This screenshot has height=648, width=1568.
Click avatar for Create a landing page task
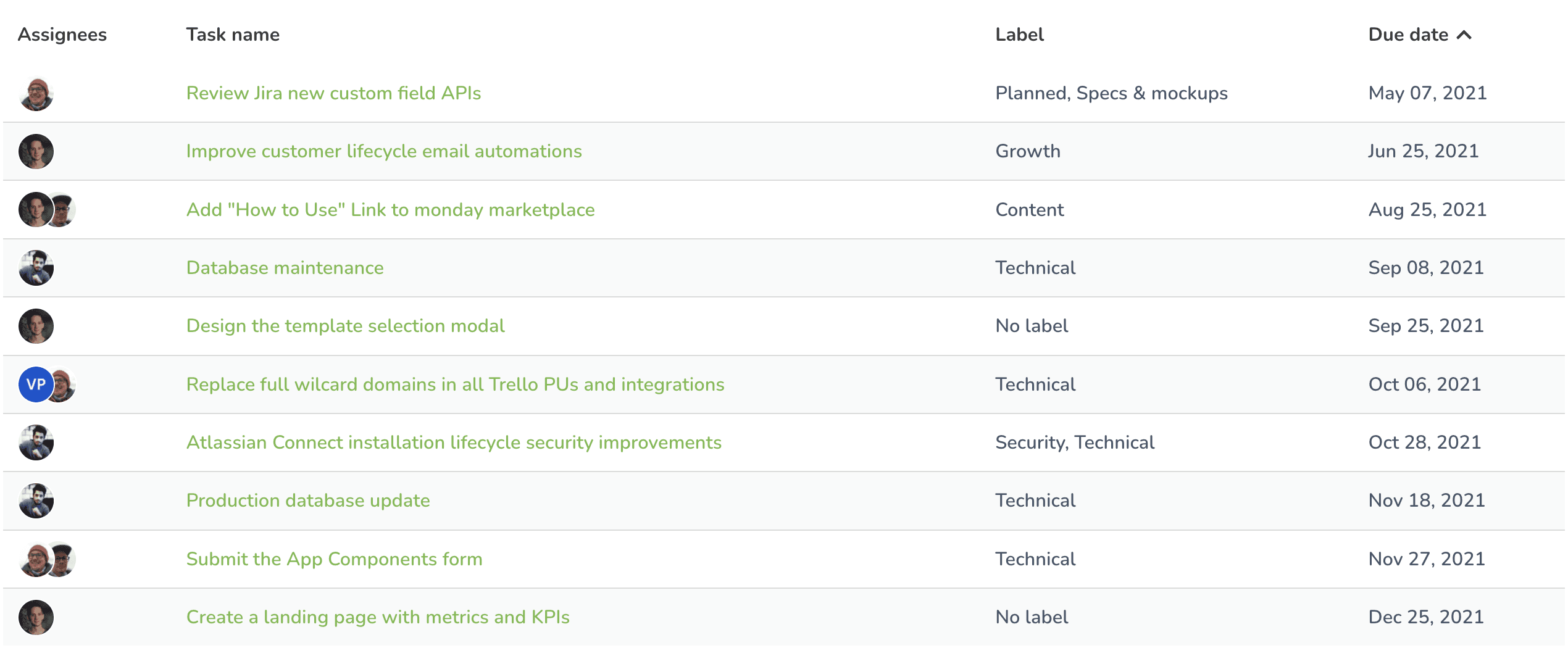[36, 617]
